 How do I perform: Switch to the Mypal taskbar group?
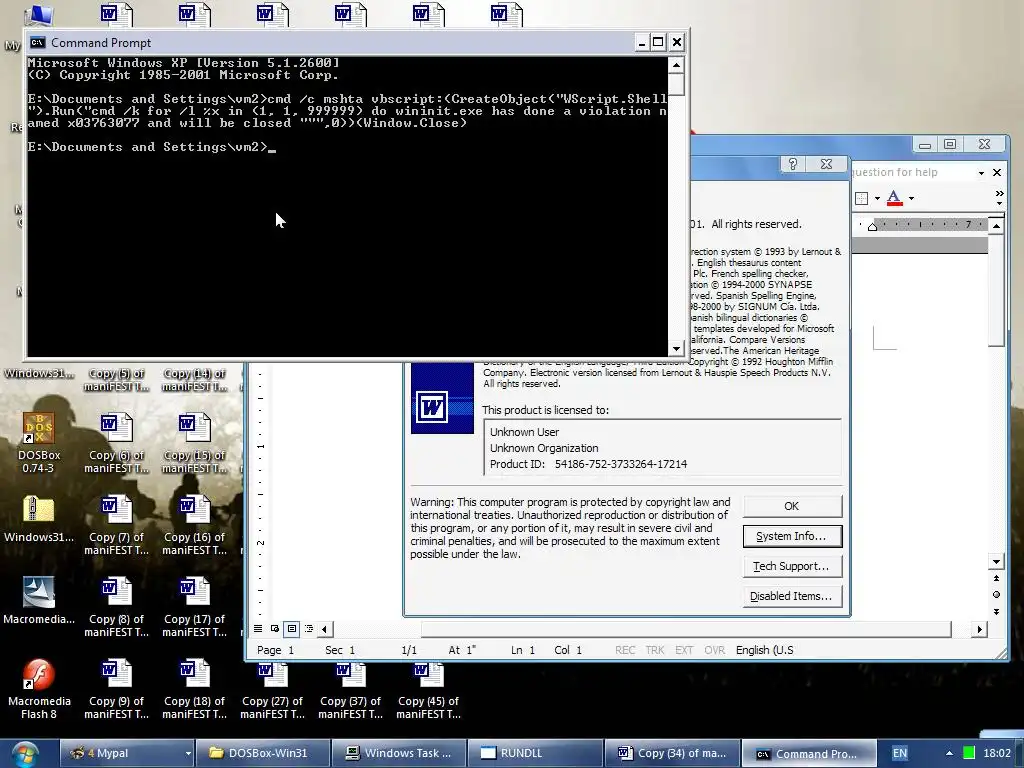[x=121, y=753]
